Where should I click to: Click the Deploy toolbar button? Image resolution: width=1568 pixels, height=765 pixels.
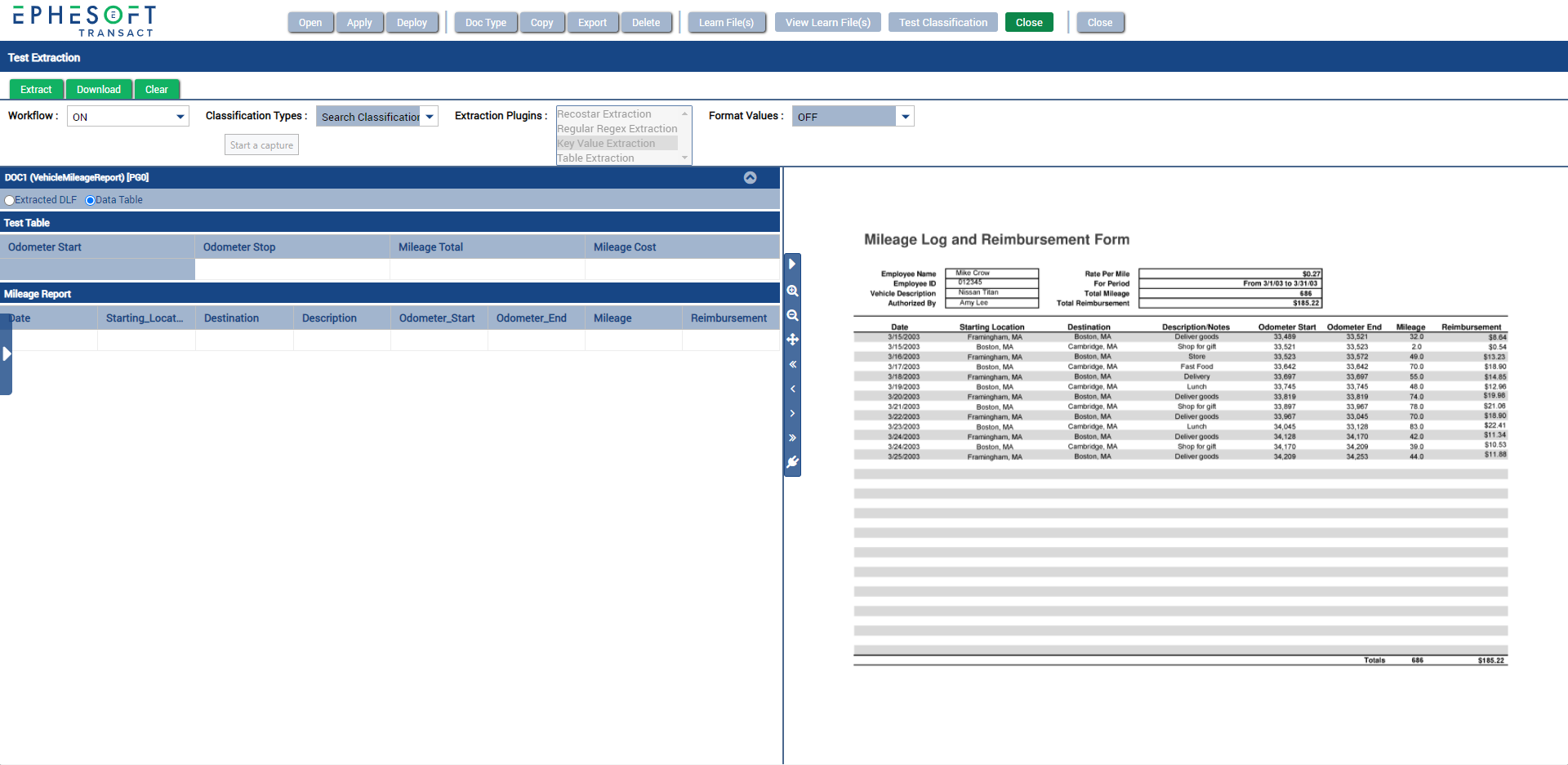(412, 23)
